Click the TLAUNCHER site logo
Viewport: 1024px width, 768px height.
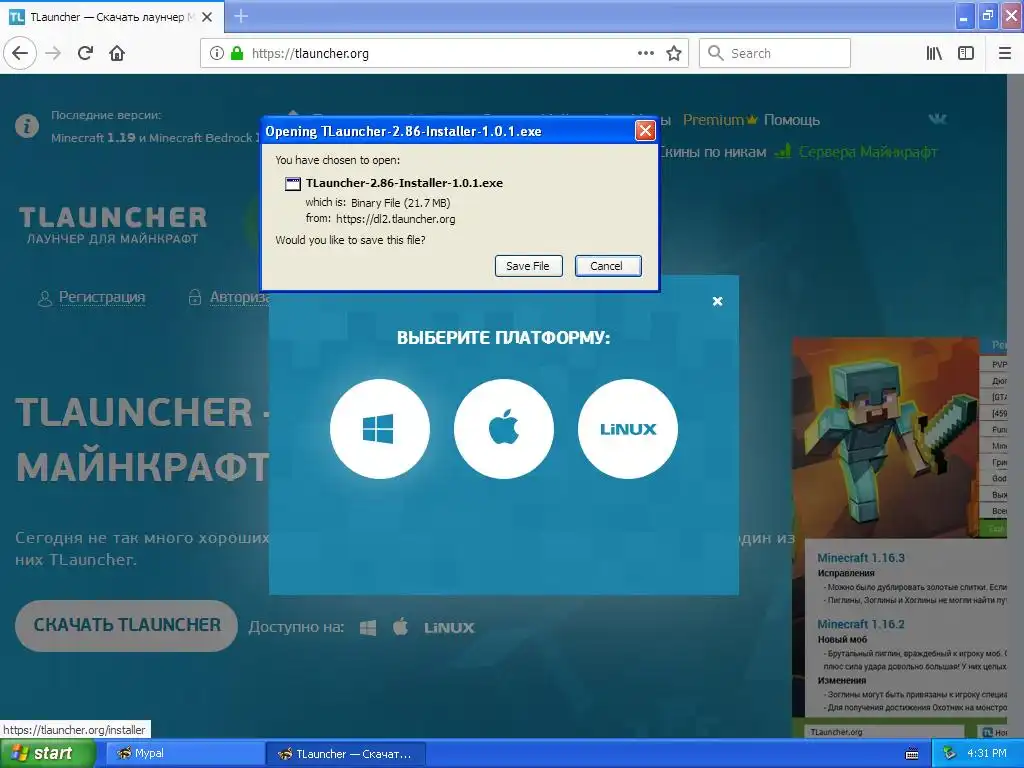pyautogui.click(x=112, y=224)
